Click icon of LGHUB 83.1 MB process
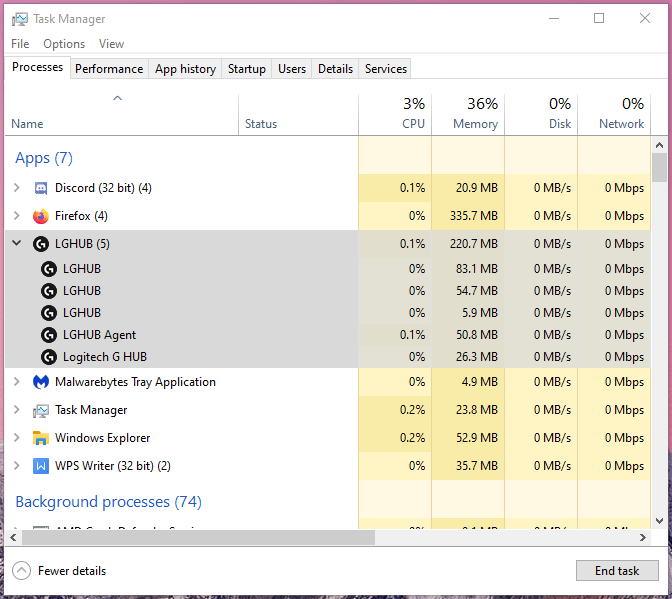The width and height of the screenshot is (672, 599). click(x=49, y=269)
